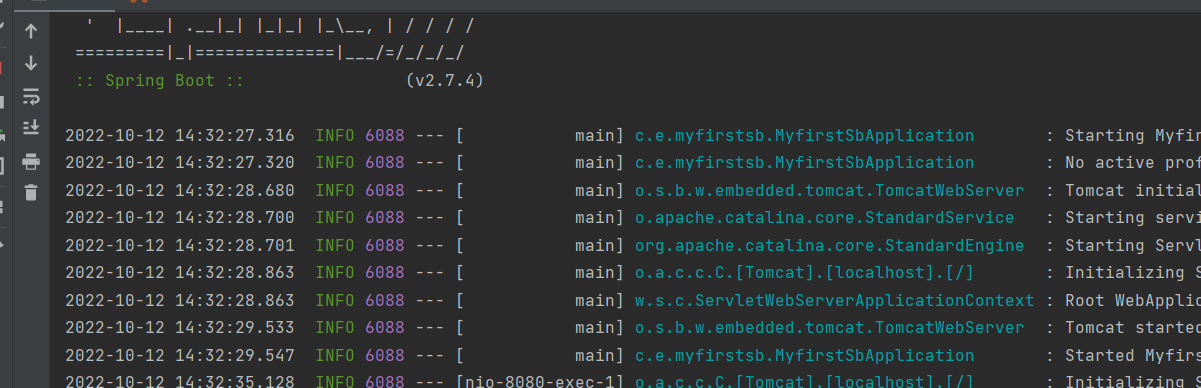Click timestamp '2022-10-12 14:32:35.128'
Viewport: 1201px width, 388px height.
[180, 382]
